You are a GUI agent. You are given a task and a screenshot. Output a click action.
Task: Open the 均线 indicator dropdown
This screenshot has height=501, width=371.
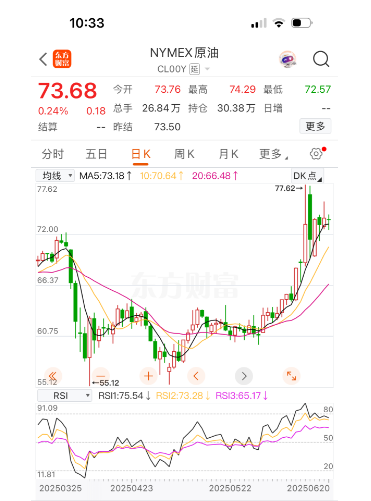point(55,176)
